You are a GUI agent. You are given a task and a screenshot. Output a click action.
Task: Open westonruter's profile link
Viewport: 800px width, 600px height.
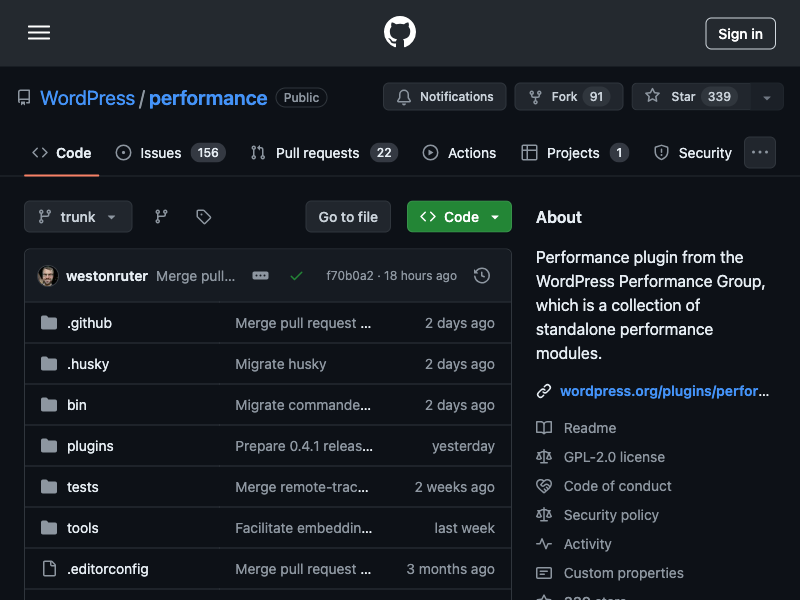coord(107,276)
